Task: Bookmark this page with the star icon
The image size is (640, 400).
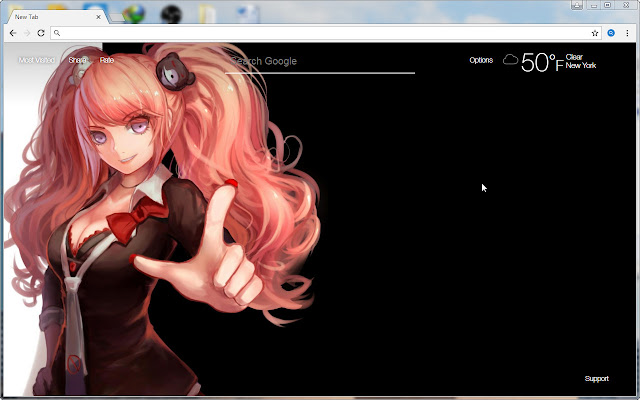Action: click(x=595, y=33)
